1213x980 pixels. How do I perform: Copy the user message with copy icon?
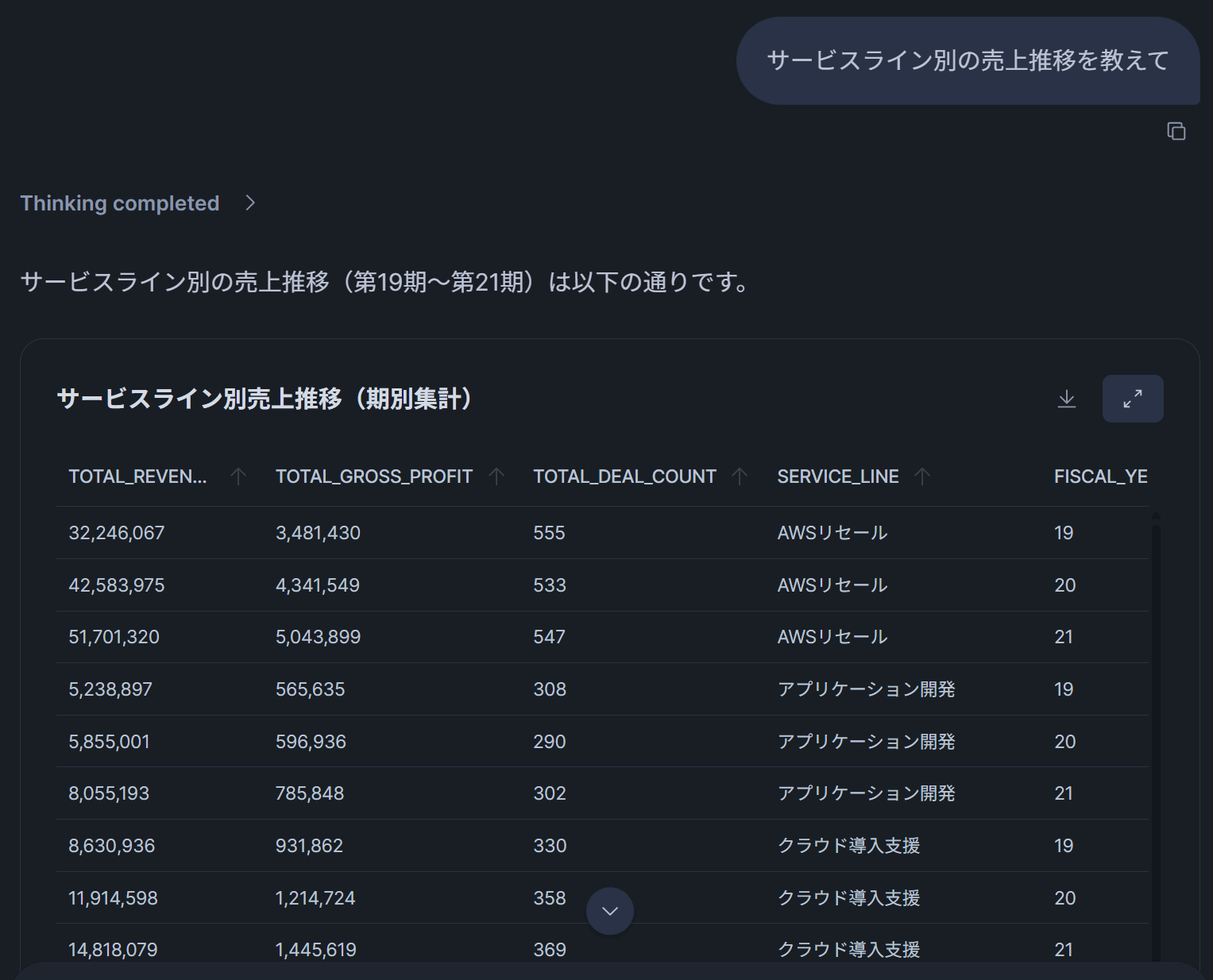tap(1176, 131)
